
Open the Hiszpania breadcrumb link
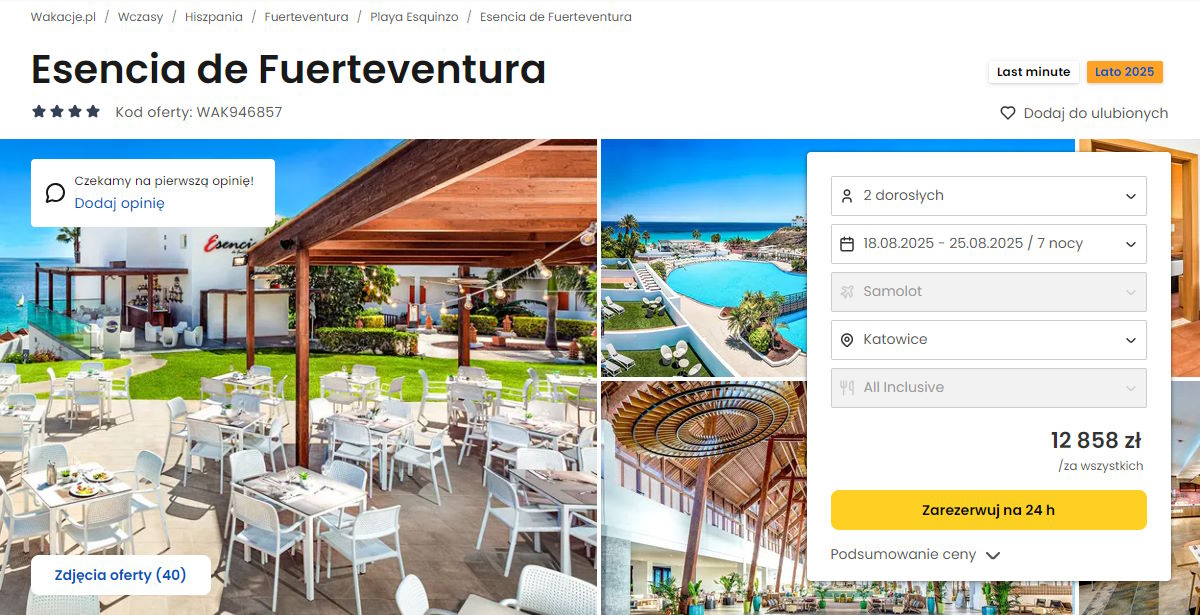coord(214,17)
